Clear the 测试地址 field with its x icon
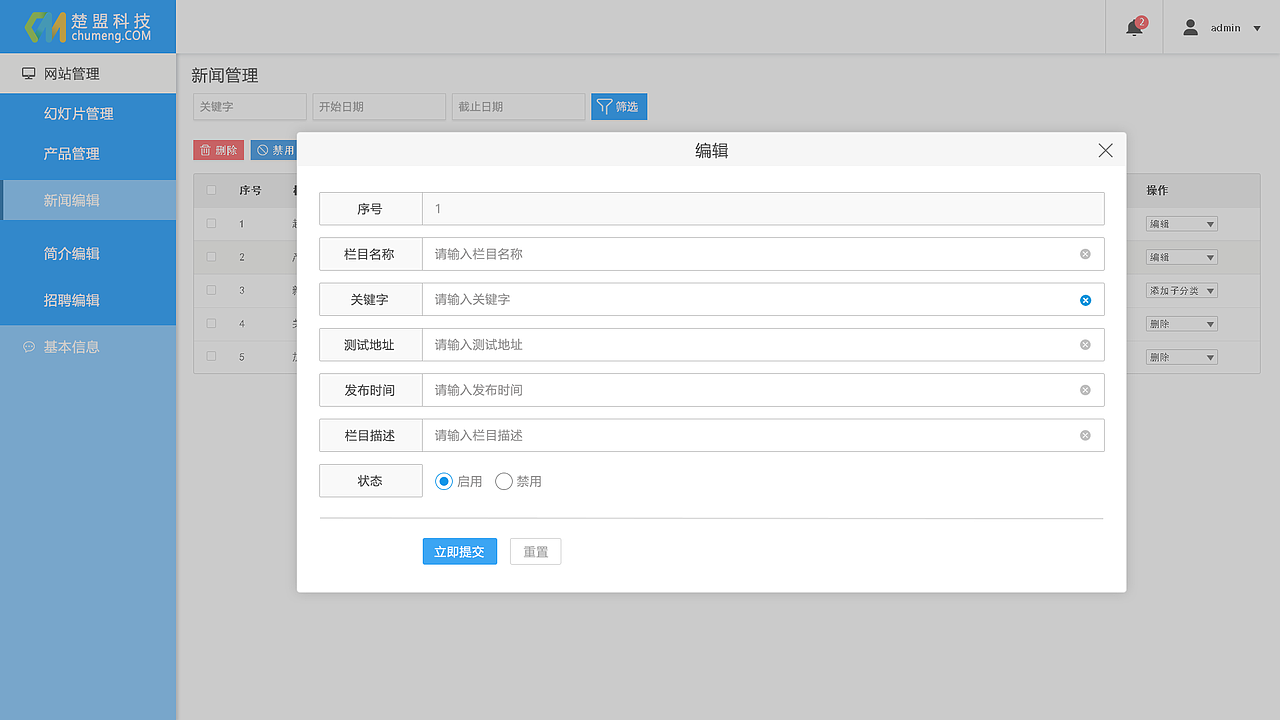Viewport: 1280px width, 720px height. click(1085, 345)
